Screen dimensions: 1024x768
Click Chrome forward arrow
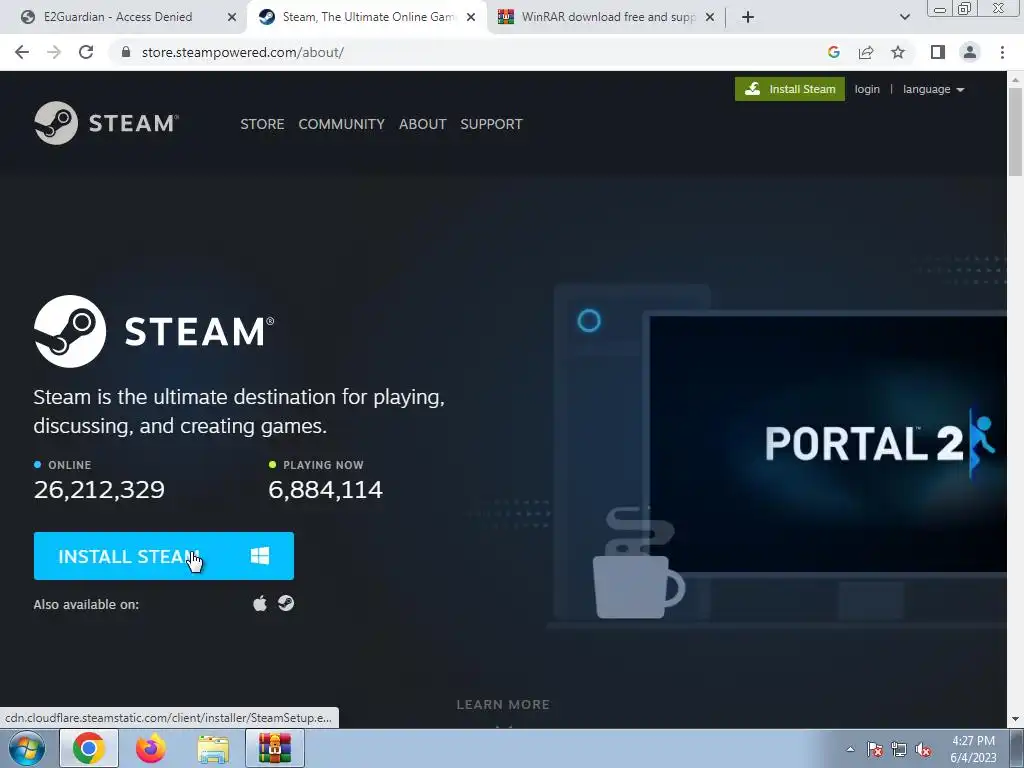coord(54,52)
